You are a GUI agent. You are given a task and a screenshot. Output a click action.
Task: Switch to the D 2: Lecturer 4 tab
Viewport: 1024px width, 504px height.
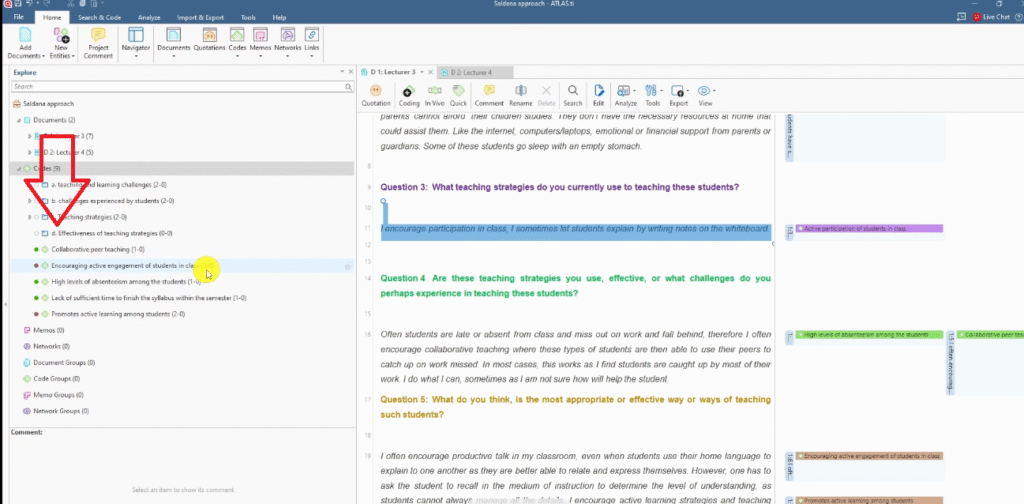(478, 72)
